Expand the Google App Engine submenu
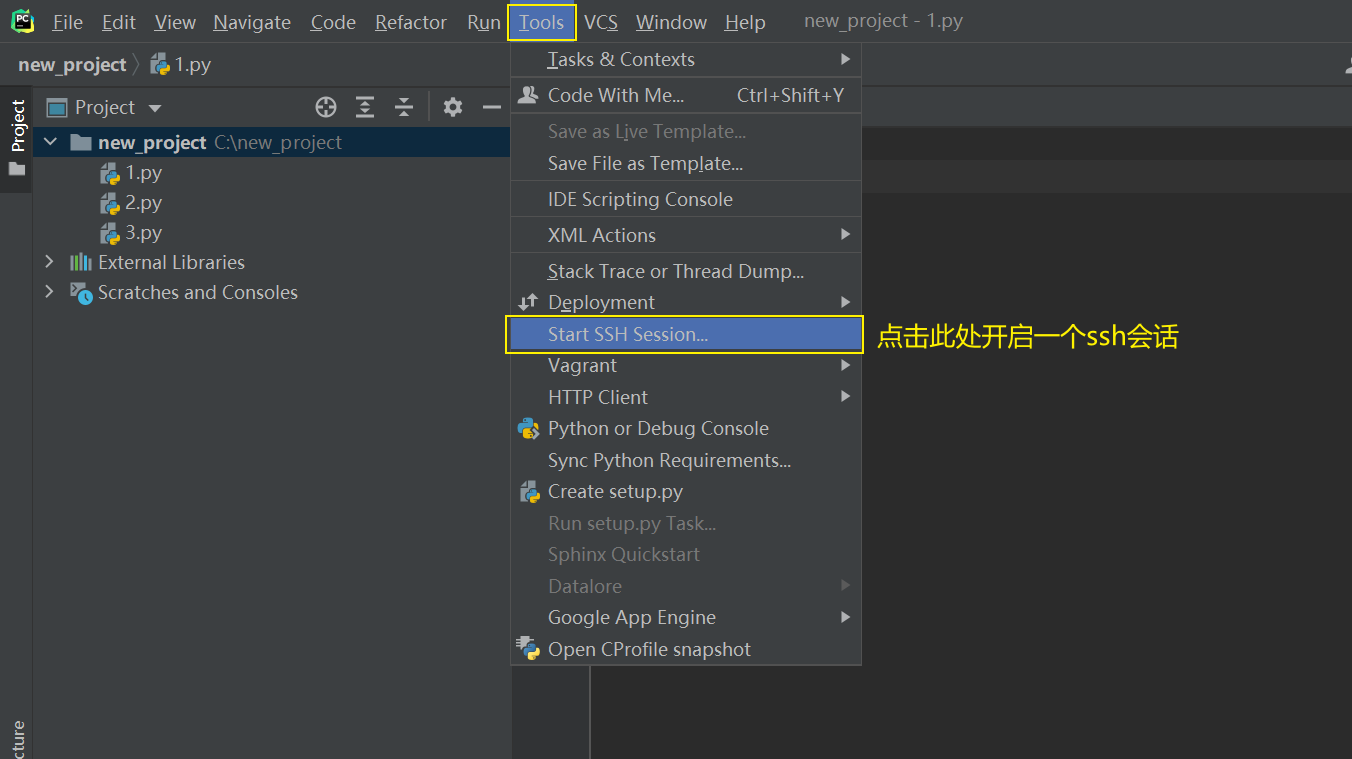Viewport: 1352px width, 759px height. tap(686, 617)
